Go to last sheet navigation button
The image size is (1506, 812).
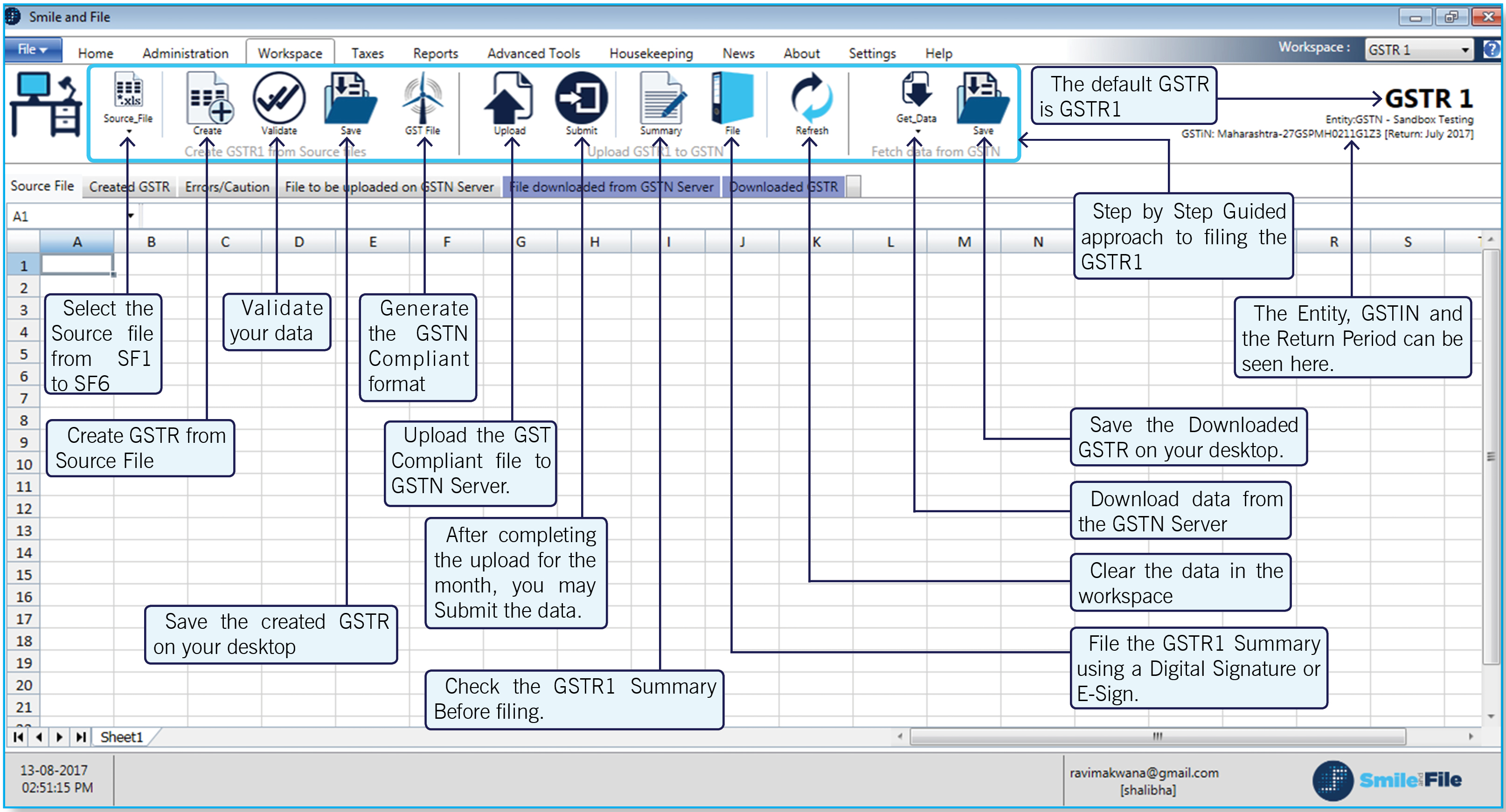point(81,736)
